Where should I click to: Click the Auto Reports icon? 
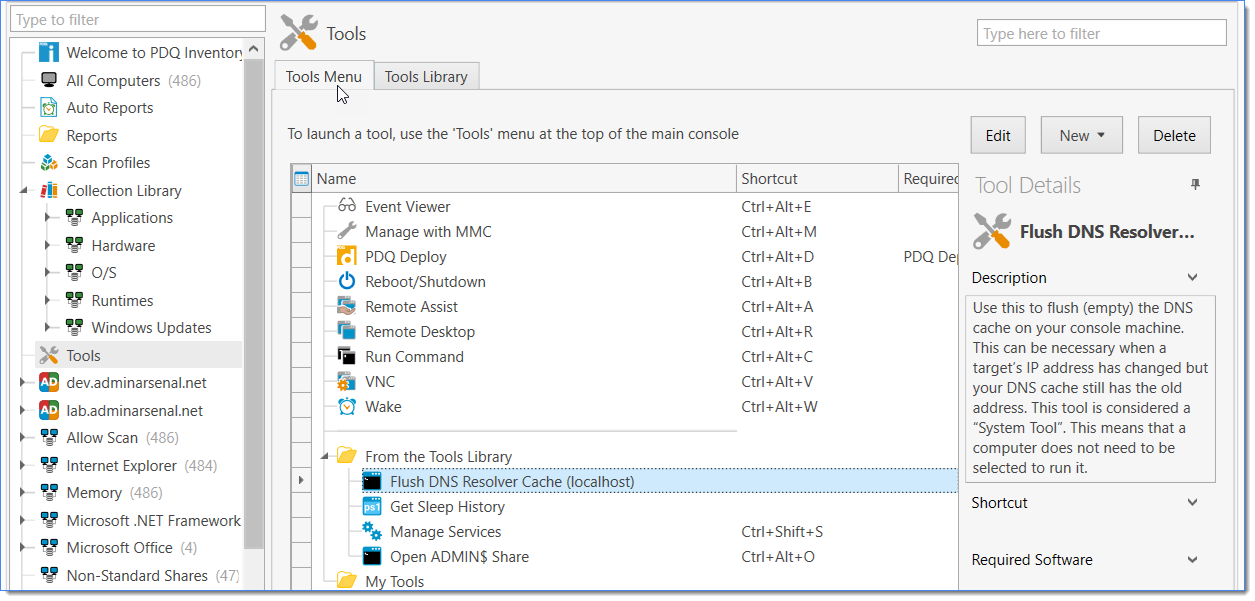pos(49,108)
